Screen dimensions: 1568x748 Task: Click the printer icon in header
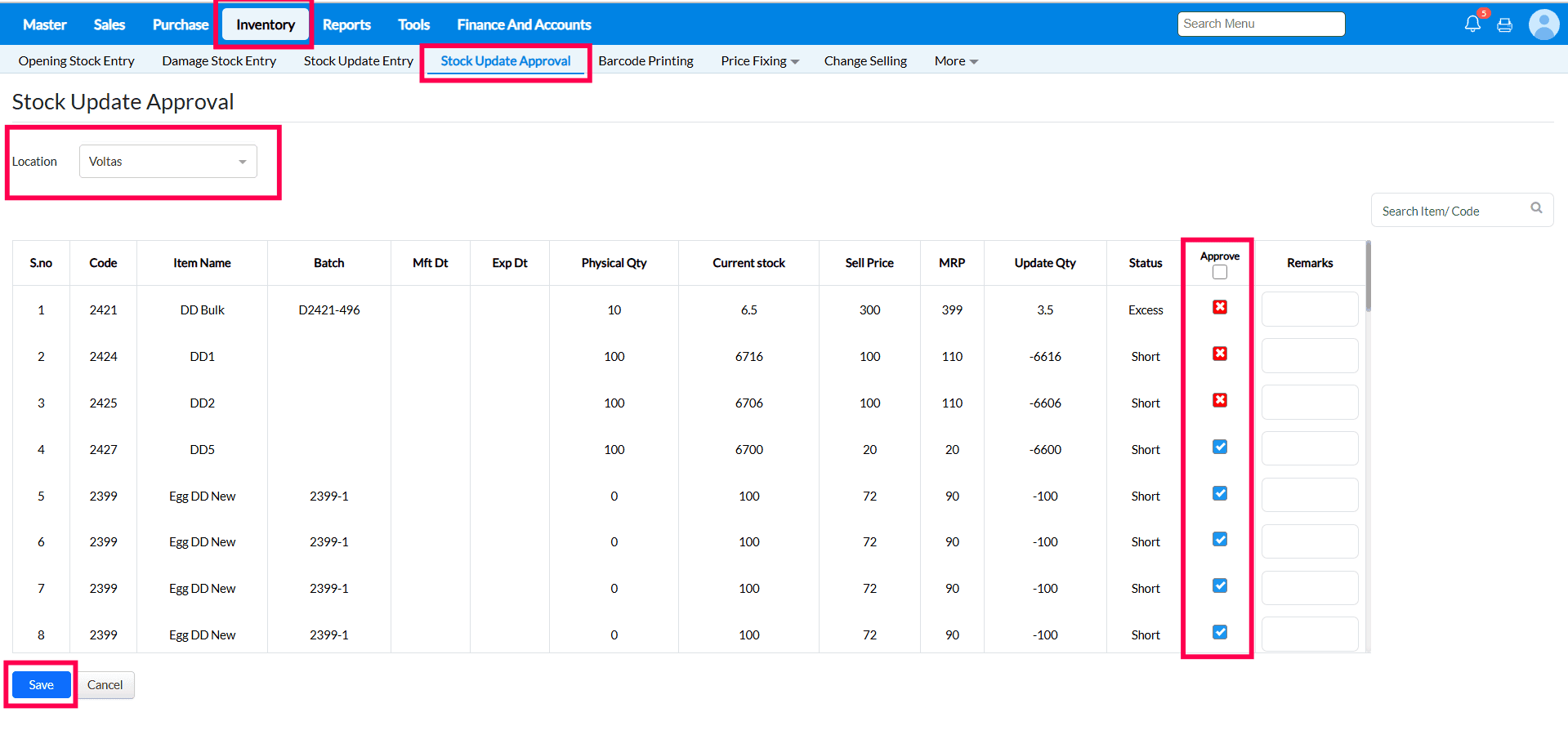coord(1504,25)
